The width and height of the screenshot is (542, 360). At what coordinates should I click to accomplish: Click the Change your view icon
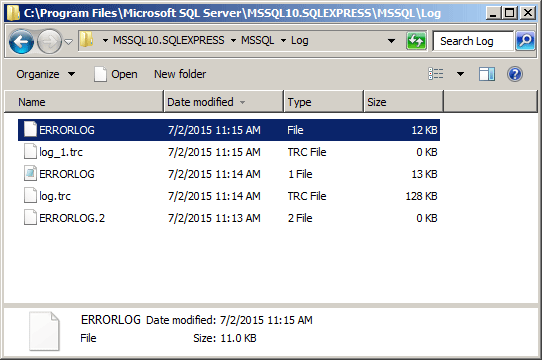(x=436, y=74)
